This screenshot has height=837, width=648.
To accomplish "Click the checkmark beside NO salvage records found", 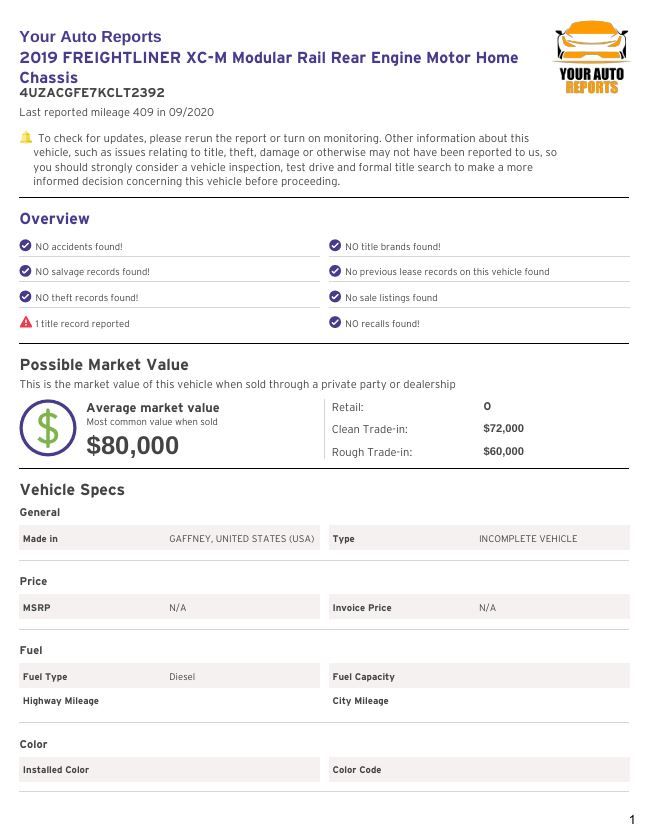I will click(x=25, y=271).
